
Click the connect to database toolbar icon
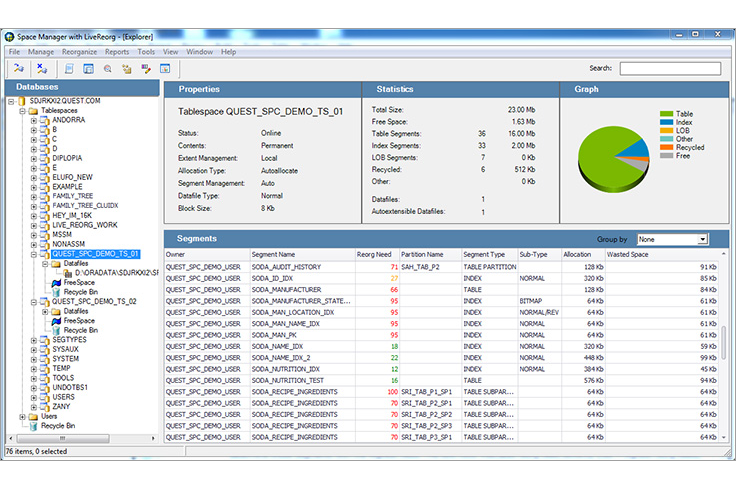(19, 69)
